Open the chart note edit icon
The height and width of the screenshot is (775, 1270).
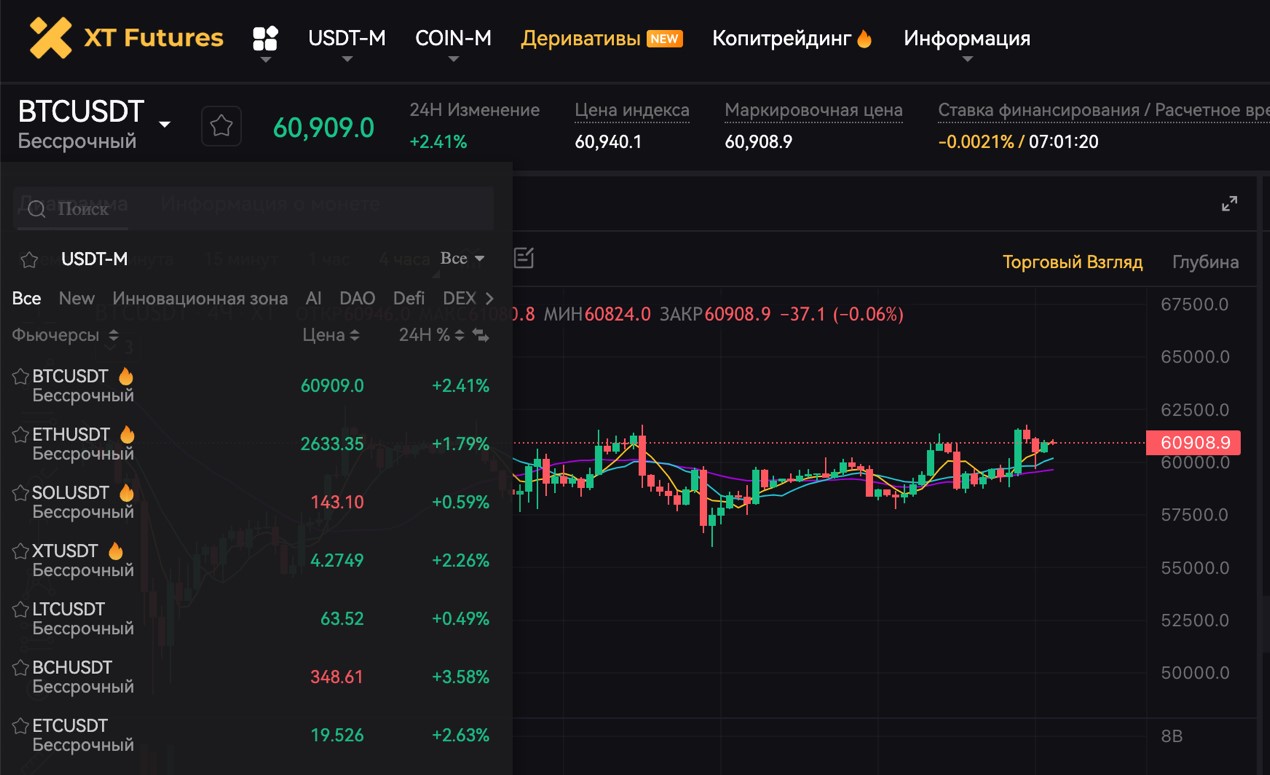coord(524,259)
